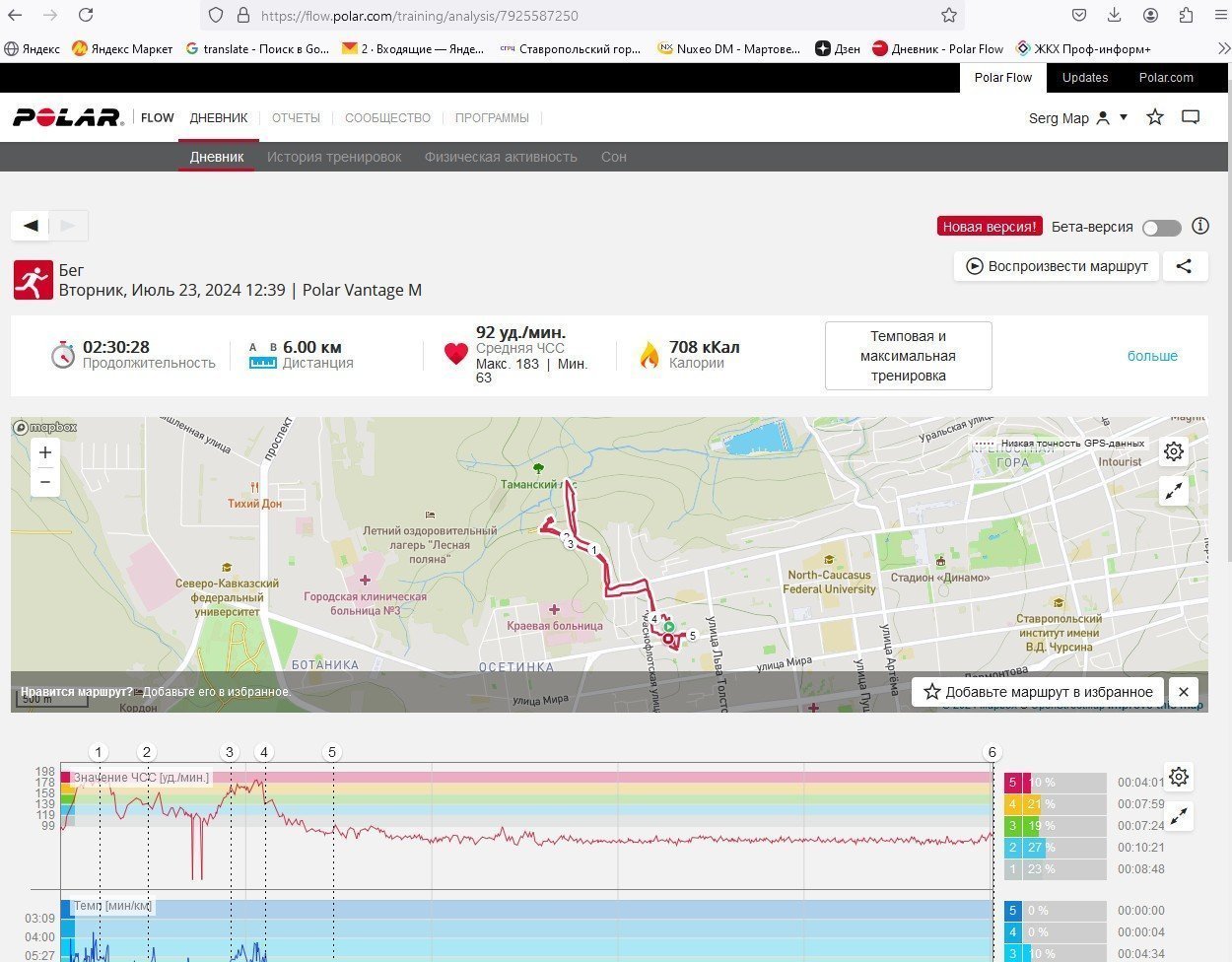
Task: Click the beta version info icon
Action: pyautogui.click(x=1200, y=226)
